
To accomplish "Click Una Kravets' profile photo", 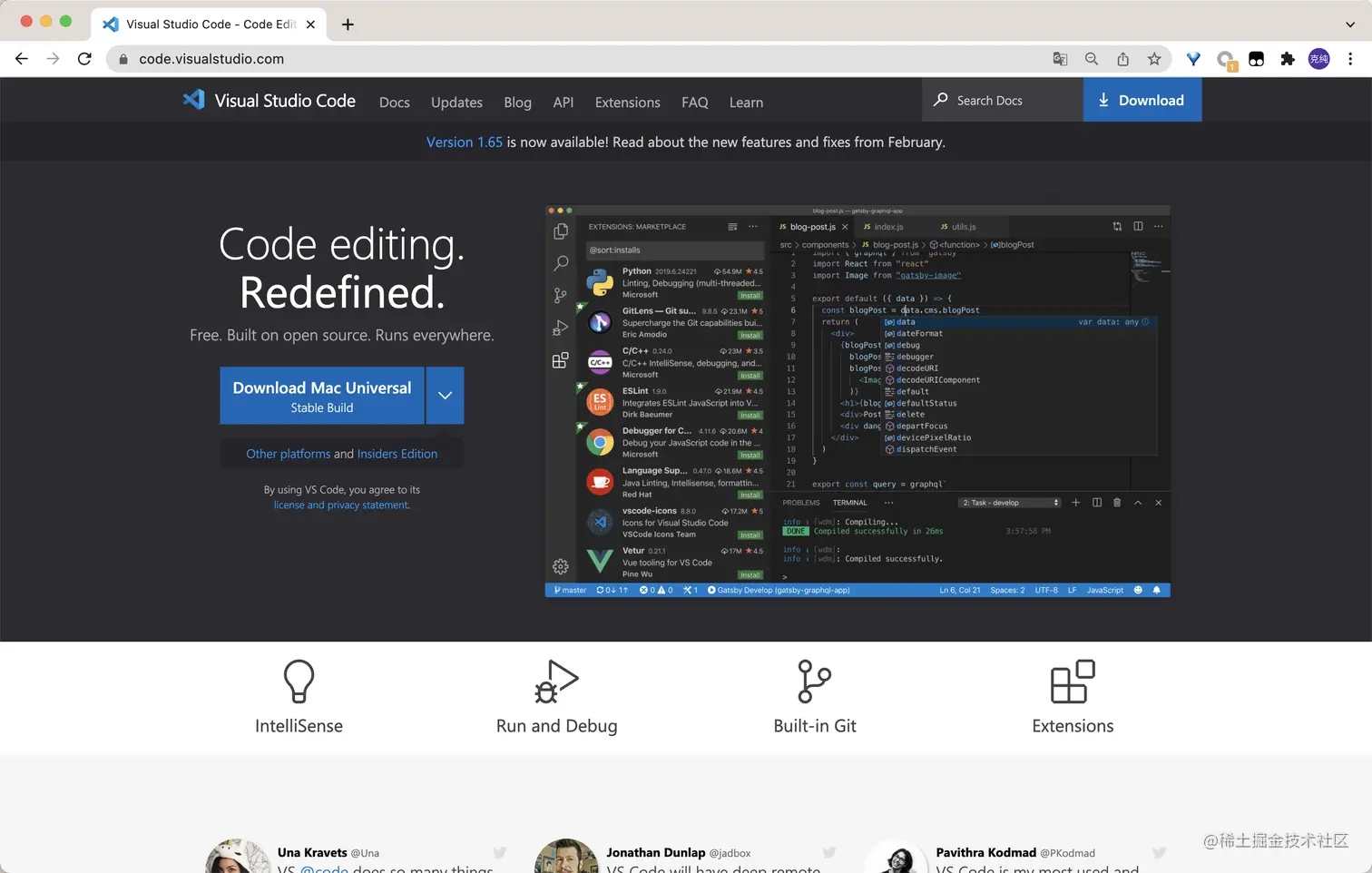I will [238, 858].
